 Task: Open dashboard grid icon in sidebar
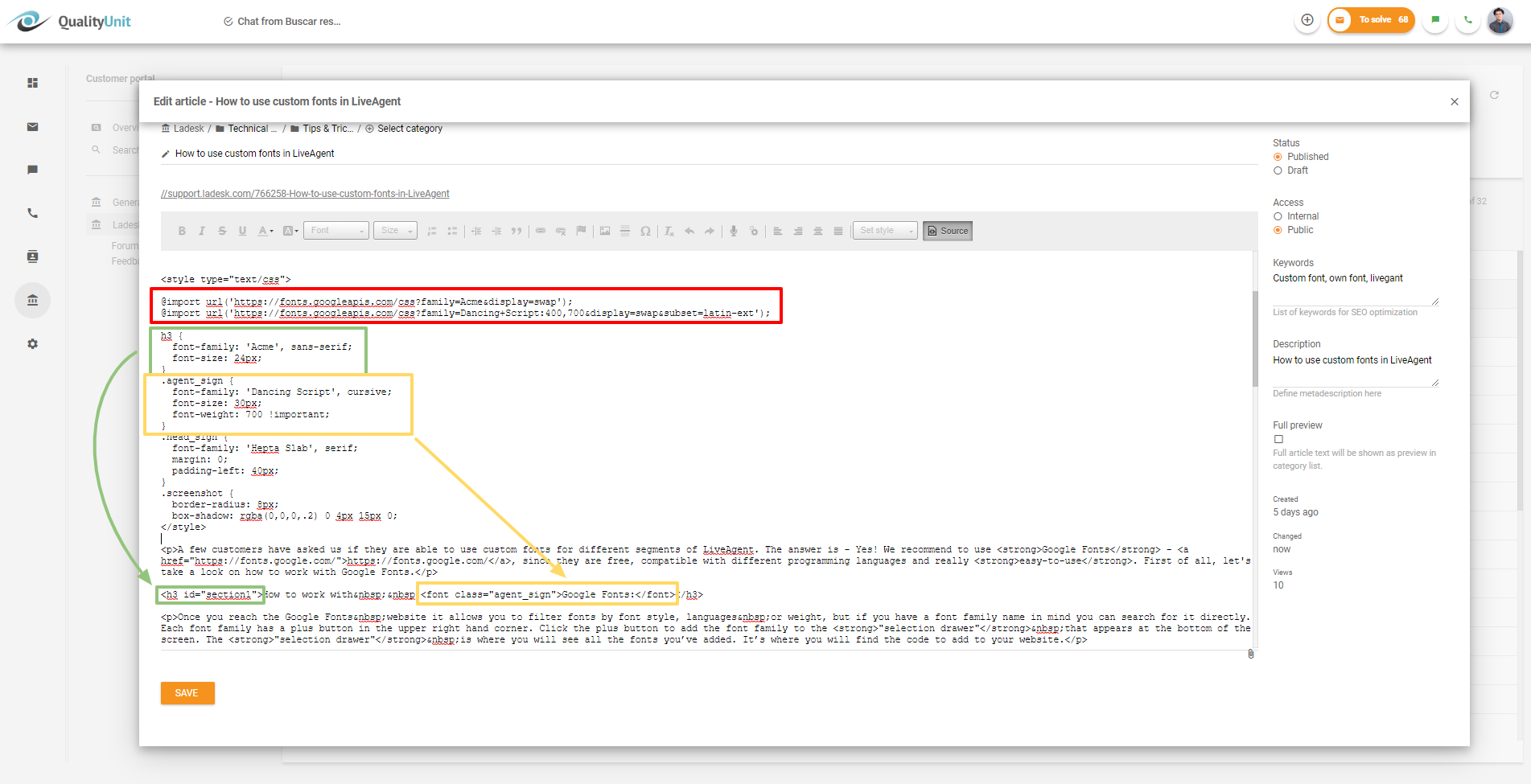point(32,83)
